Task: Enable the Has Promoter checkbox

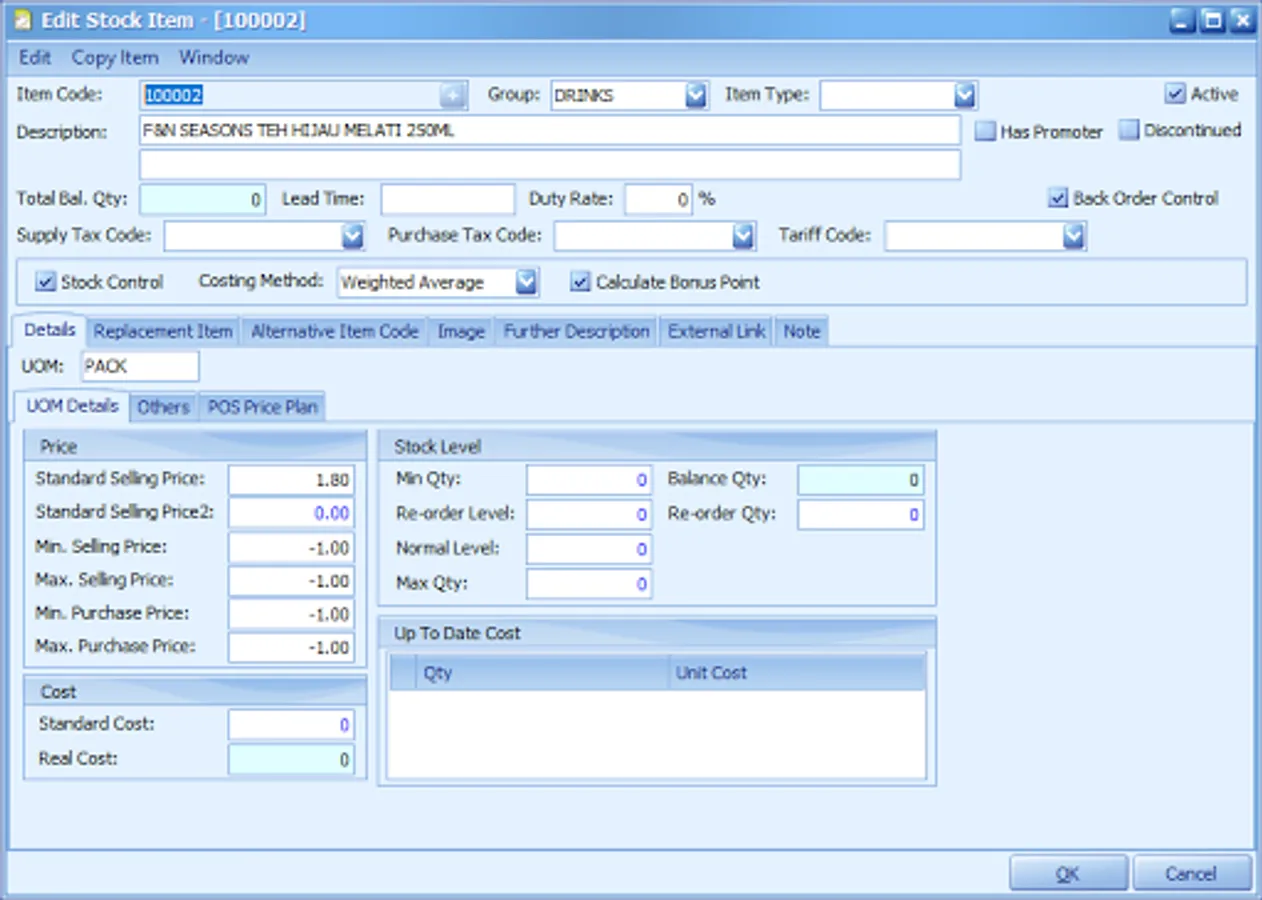Action: point(985,131)
